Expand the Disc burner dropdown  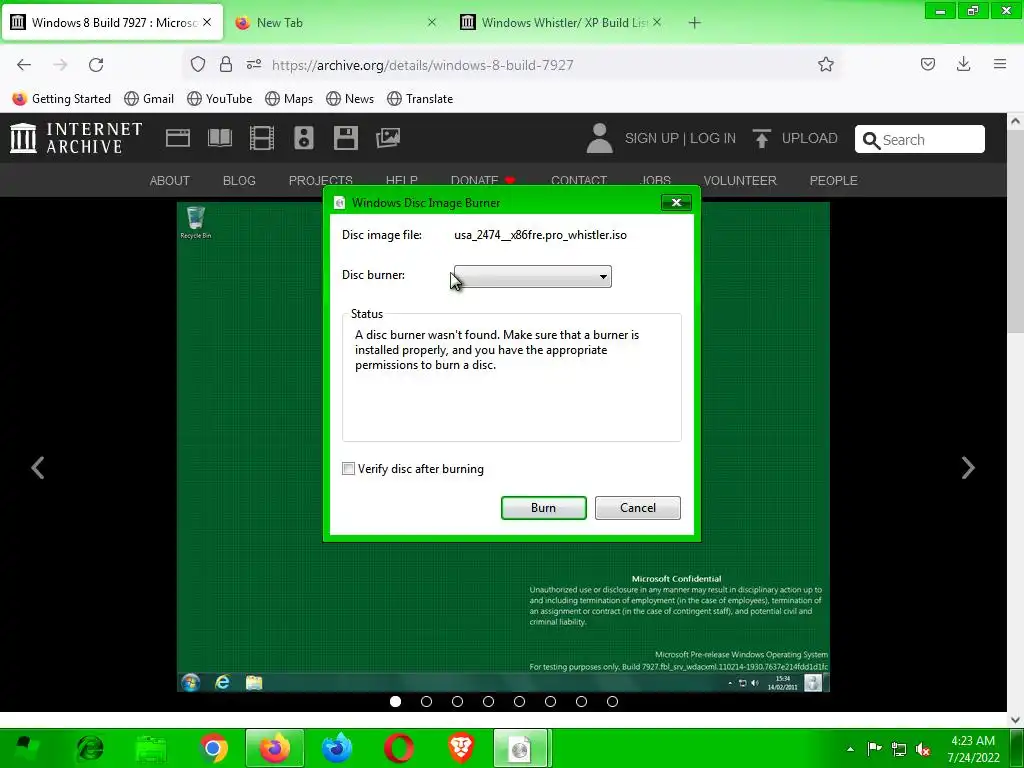533,276
